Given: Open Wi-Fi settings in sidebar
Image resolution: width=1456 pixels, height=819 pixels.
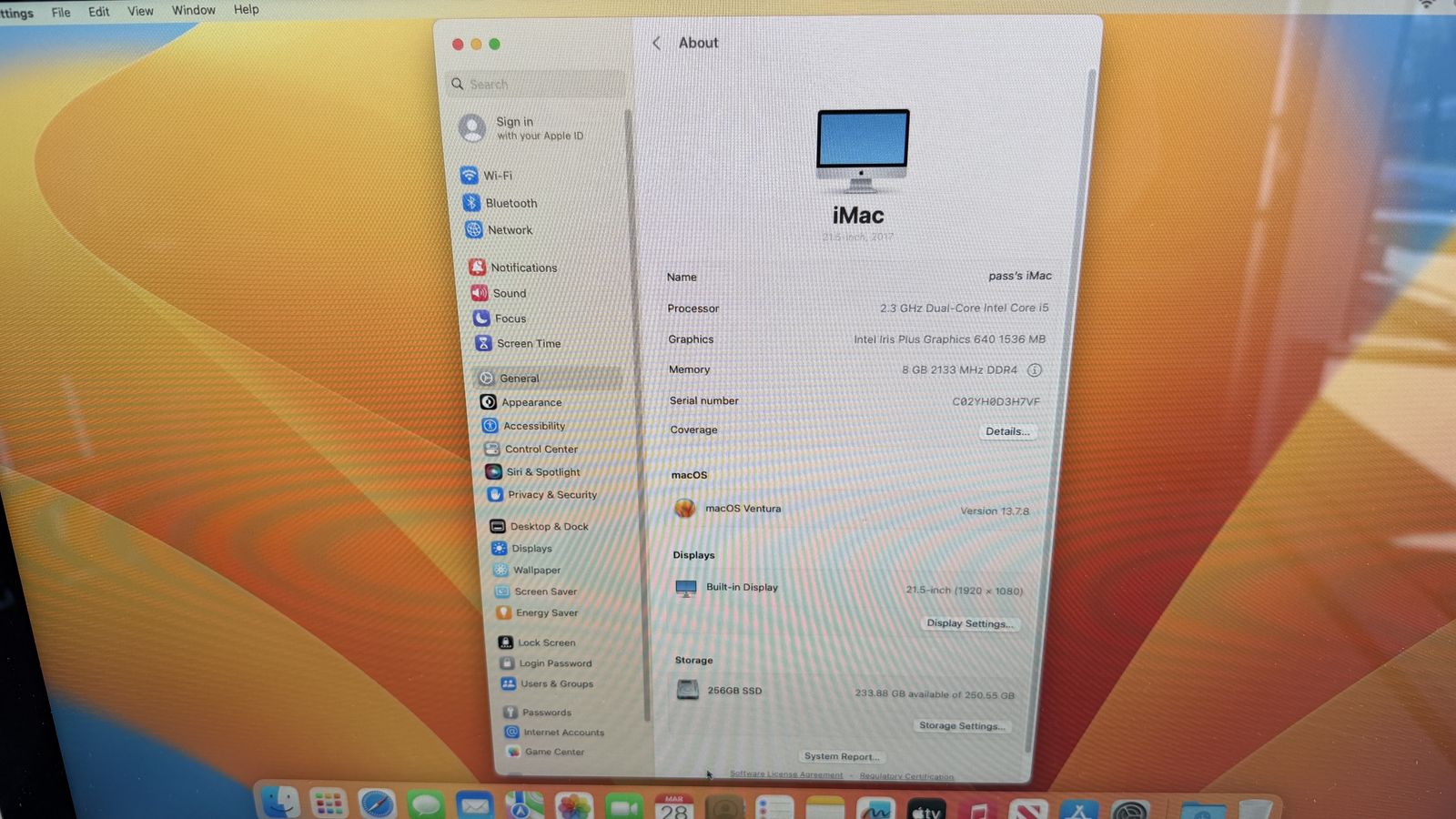Looking at the screenshot, I should pyautogui.click(x=497, y=176).
